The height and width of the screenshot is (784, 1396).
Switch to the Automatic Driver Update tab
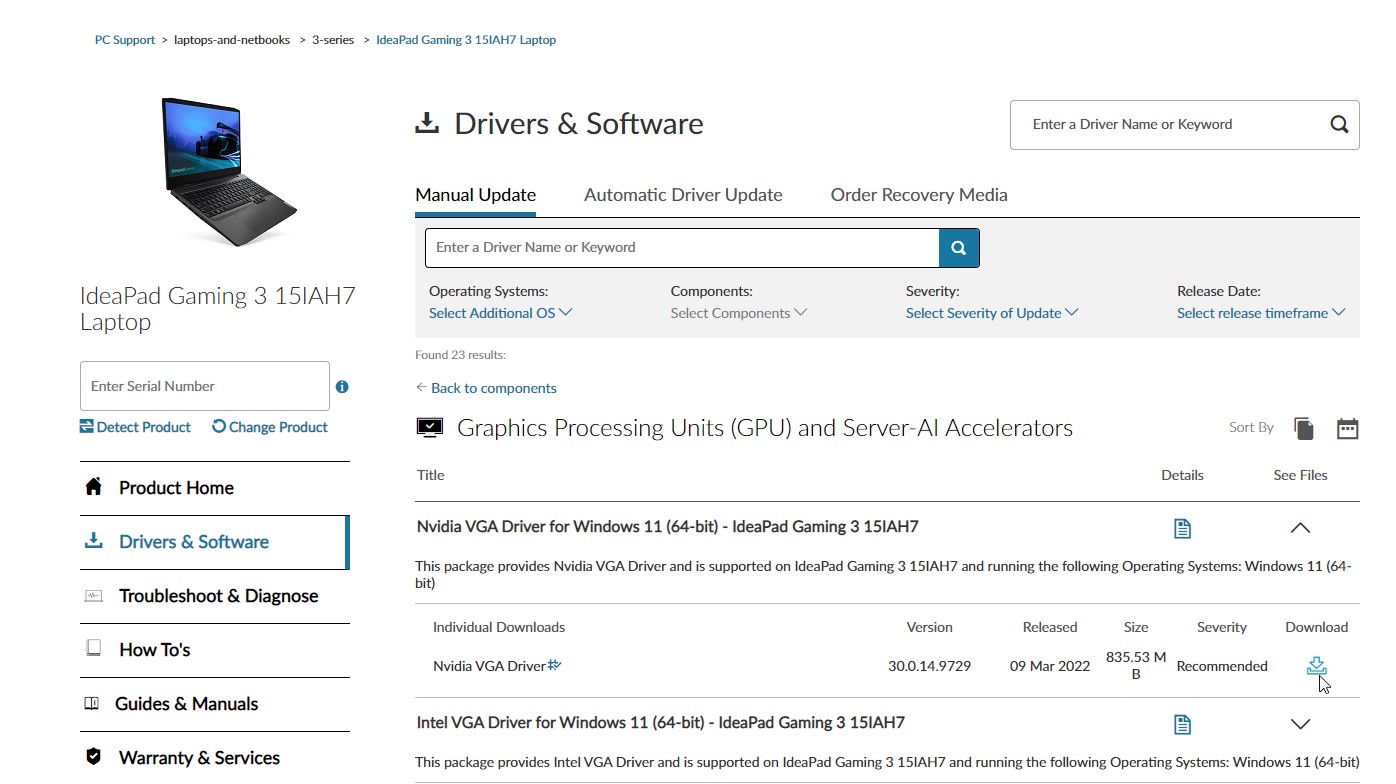click(682, 194)
